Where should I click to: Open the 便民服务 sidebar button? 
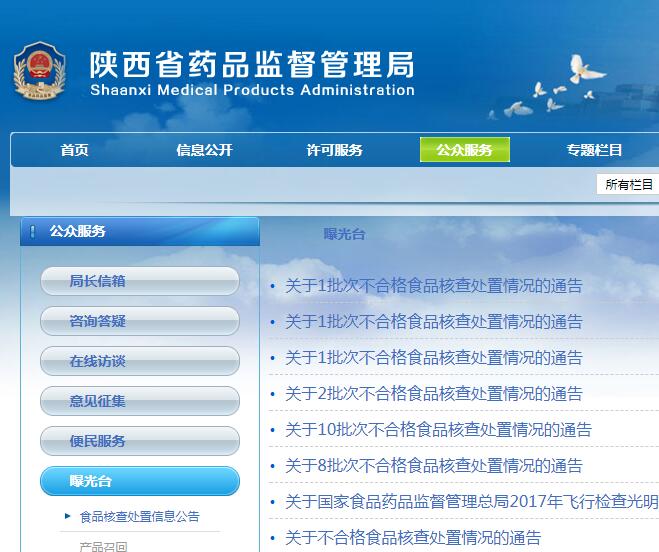(x=140, y=441)
